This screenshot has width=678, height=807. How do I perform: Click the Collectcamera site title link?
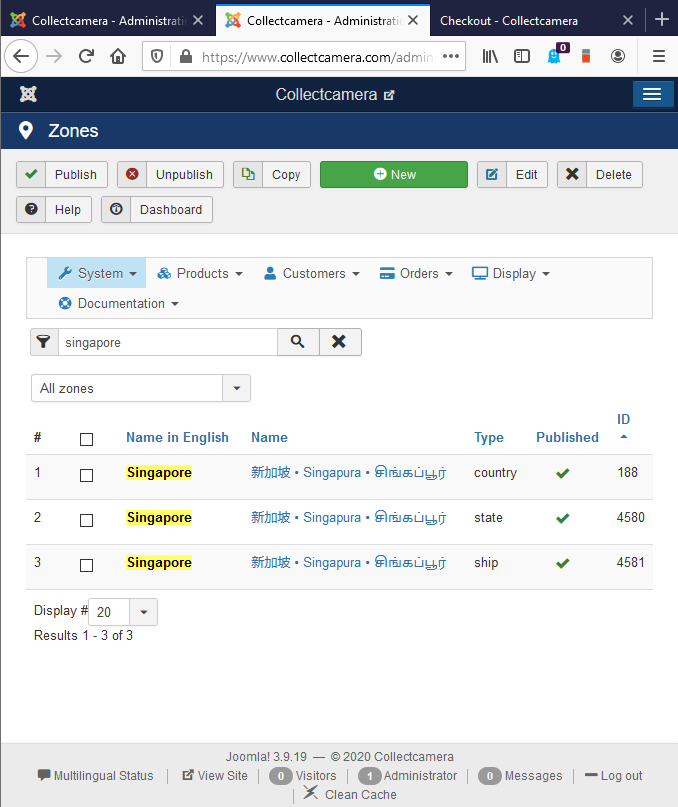pos(335,95)
